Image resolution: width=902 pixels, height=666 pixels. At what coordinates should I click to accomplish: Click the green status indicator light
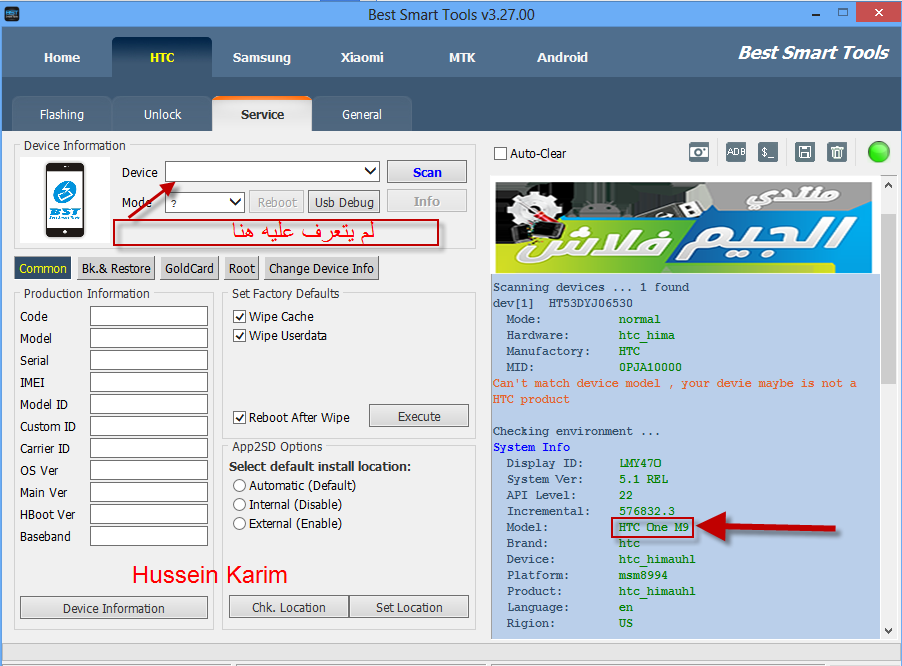[x=878, y=152]
